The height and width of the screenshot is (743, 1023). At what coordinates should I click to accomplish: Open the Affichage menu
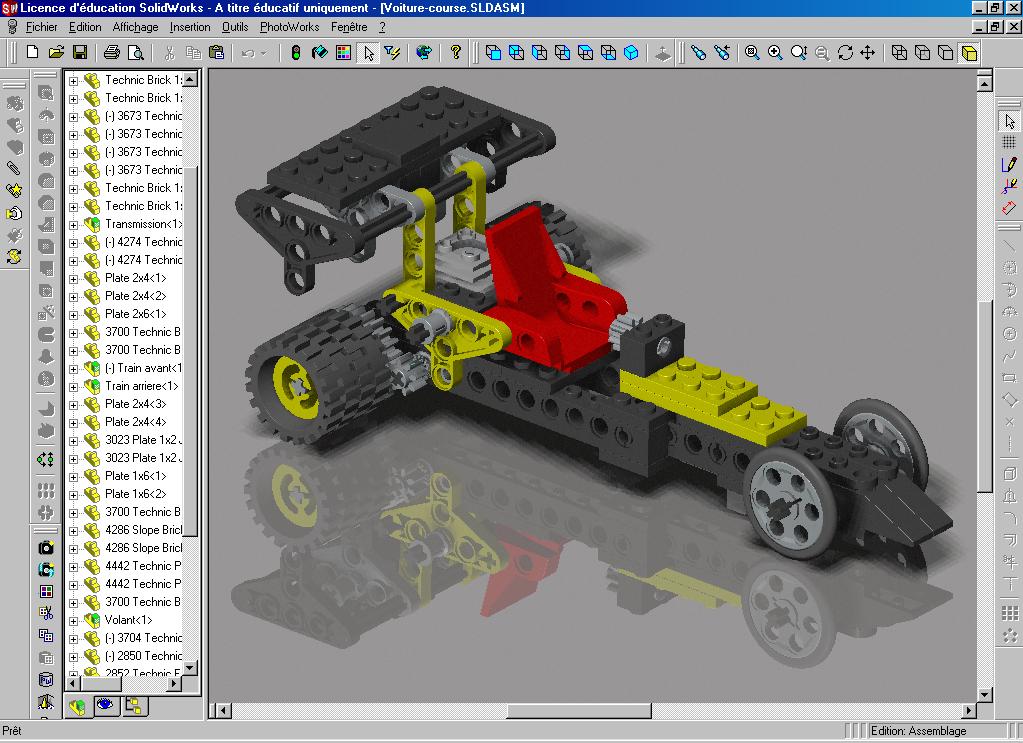tap(135, 27)
